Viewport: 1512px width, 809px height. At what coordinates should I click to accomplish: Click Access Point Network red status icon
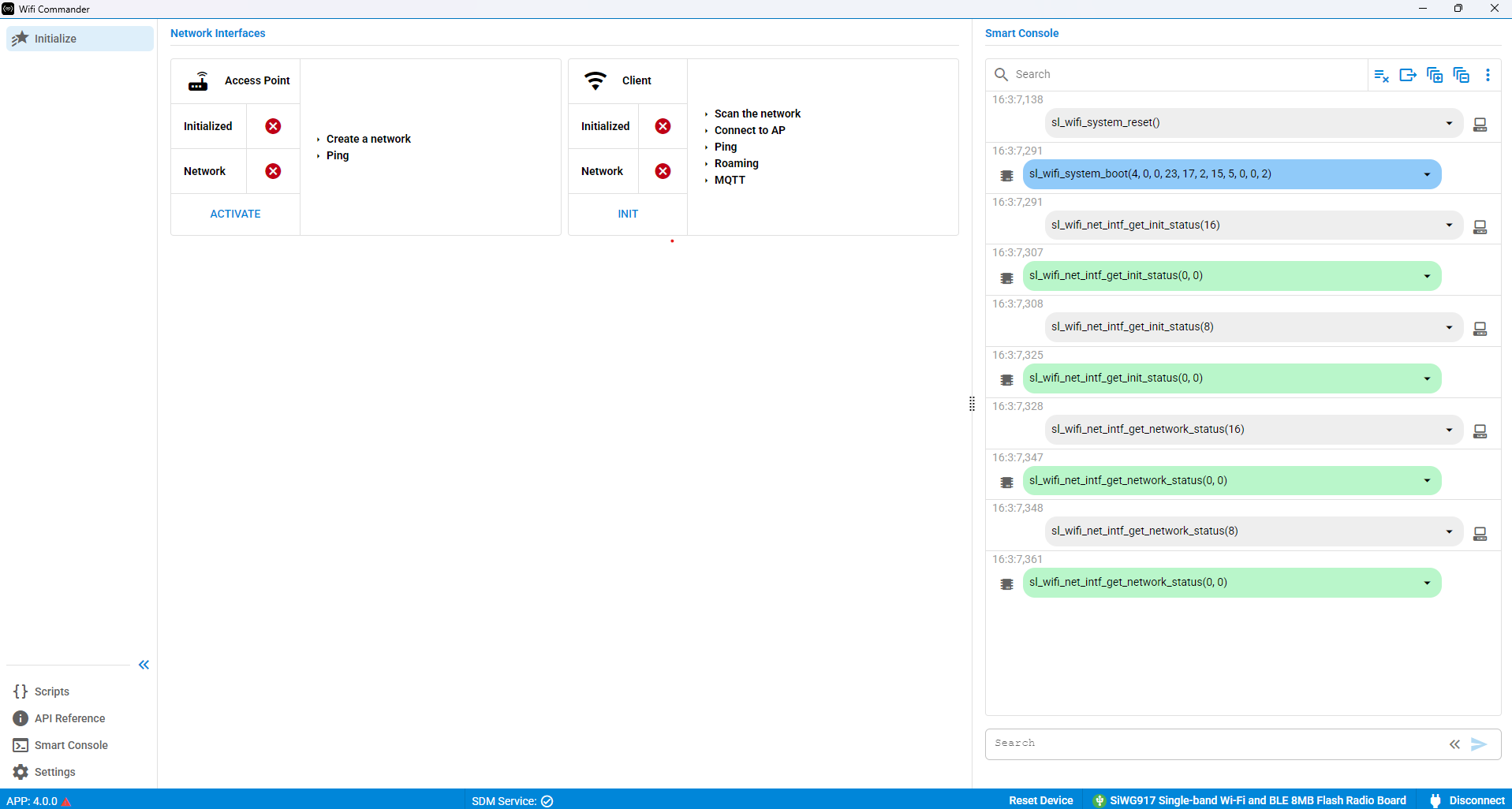[x=273, y=171]
